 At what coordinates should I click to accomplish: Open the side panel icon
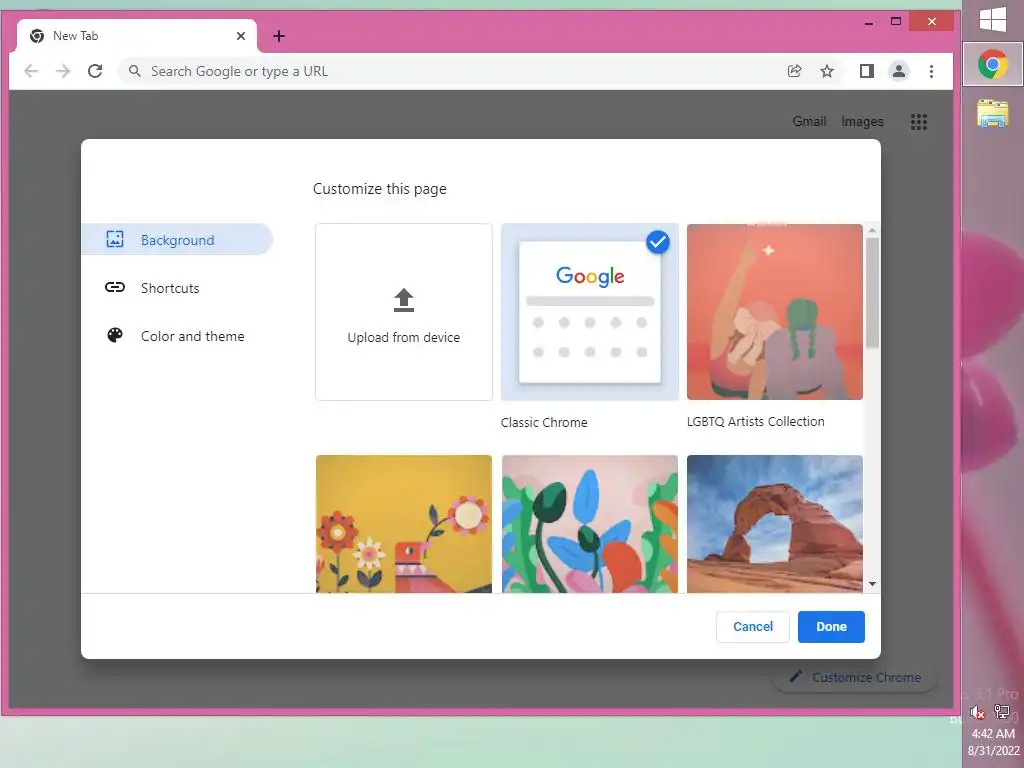(867, 71)
